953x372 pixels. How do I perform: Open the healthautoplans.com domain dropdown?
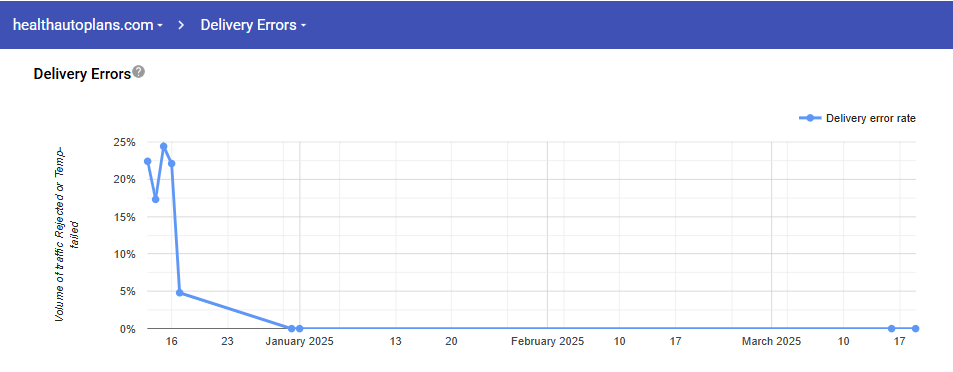[x=88, y=25]
